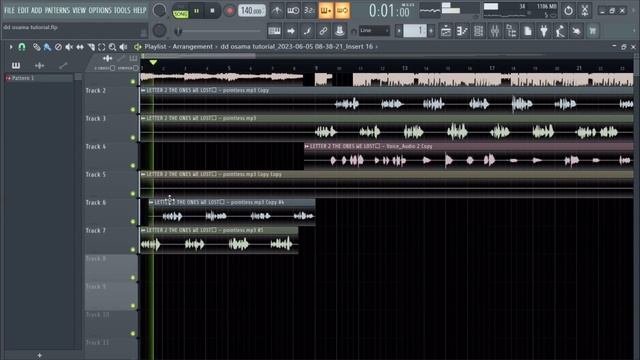Open the ADD menu
This screenshot has width=640, height=360.
[36, 10]
